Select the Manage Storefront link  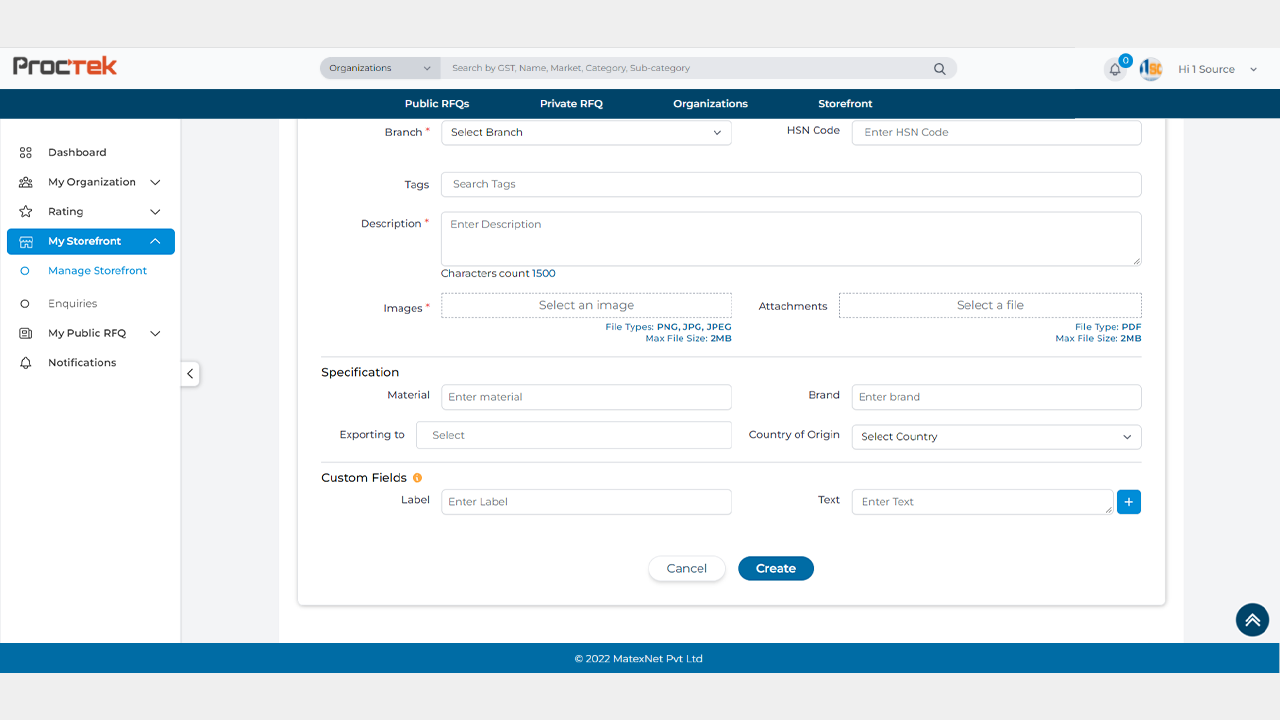click(97, 271)
